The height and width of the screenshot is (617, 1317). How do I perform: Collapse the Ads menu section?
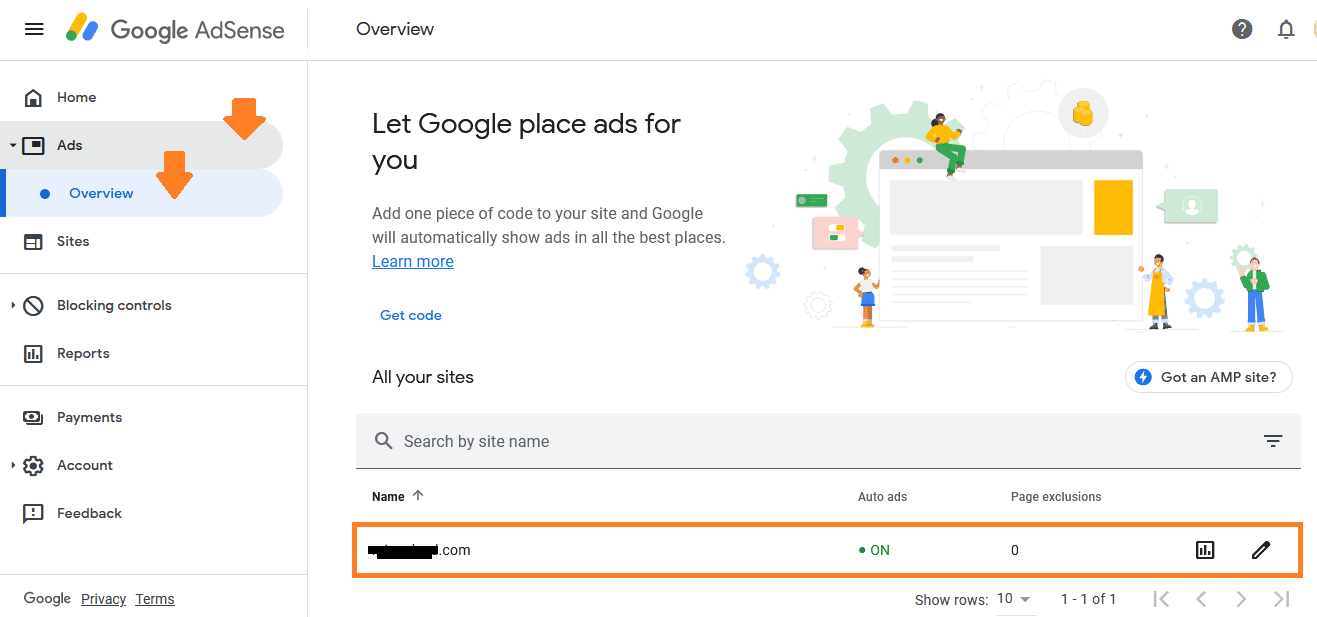13,145
